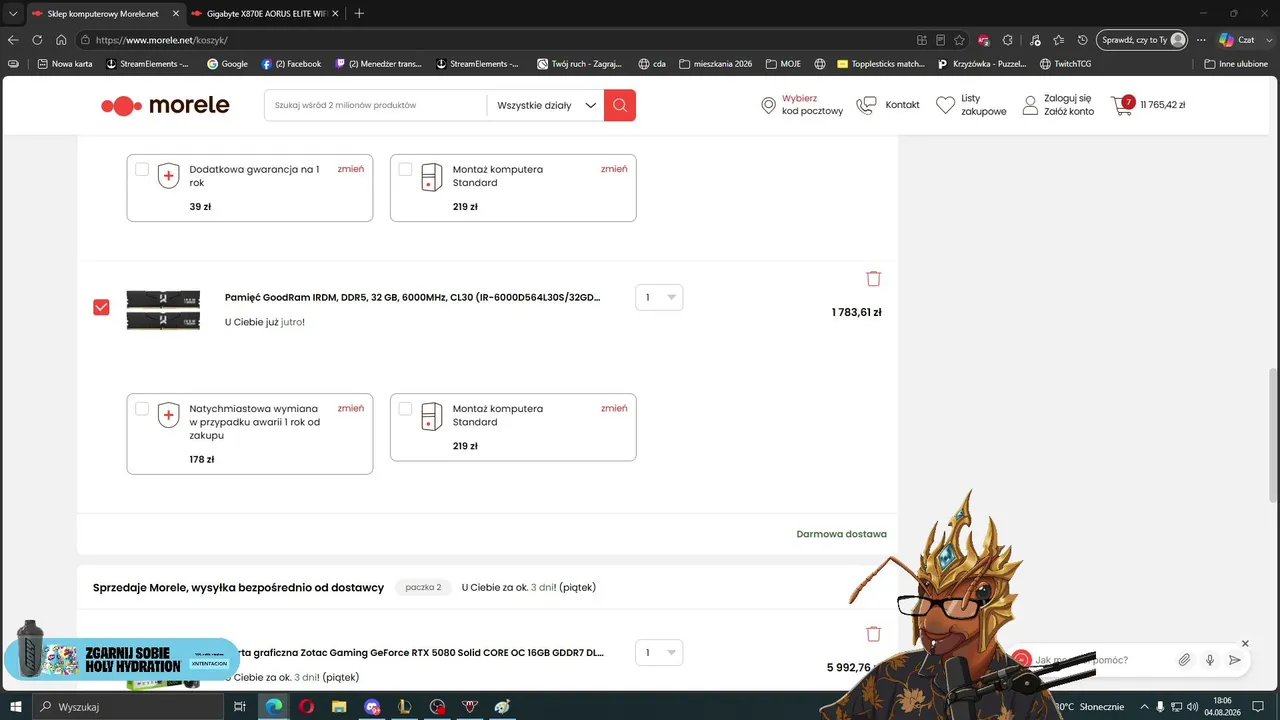Open the mieszkania 2026 bookmark folder
Image resolution: width=1280 pixels, height=720 pixels.
point(715,64)
